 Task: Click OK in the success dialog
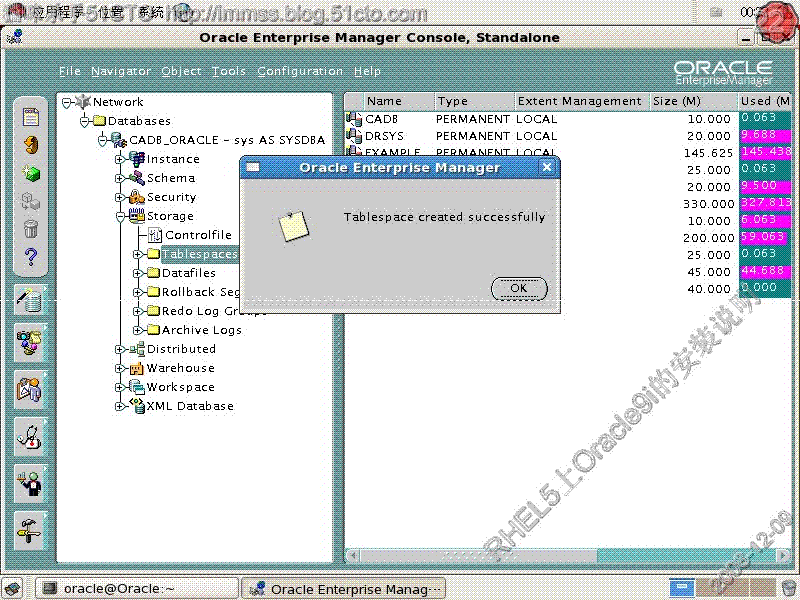pyautogui.click(x=519, y=288)
